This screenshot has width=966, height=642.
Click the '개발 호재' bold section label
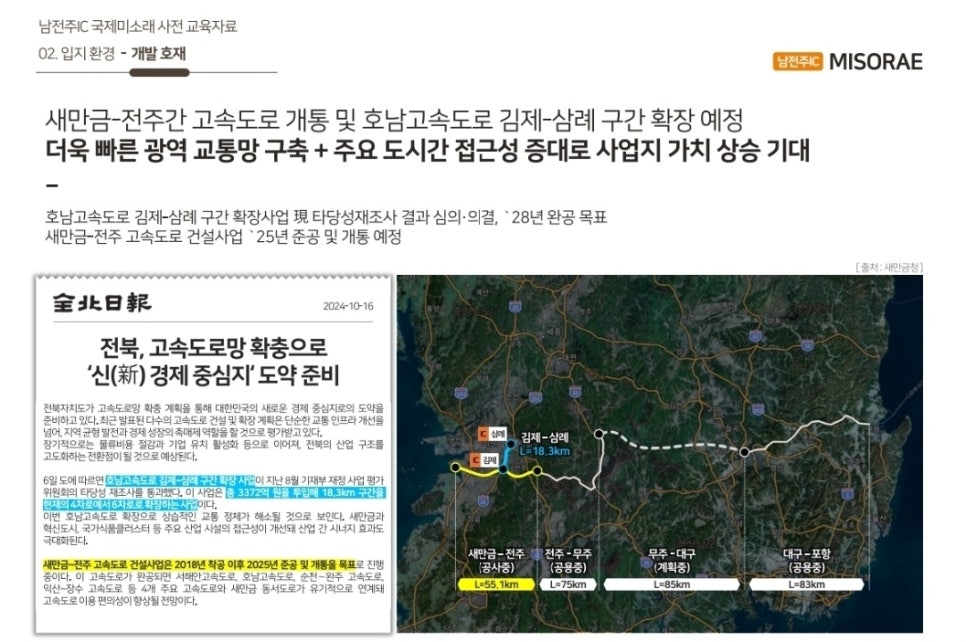[158, 54]
